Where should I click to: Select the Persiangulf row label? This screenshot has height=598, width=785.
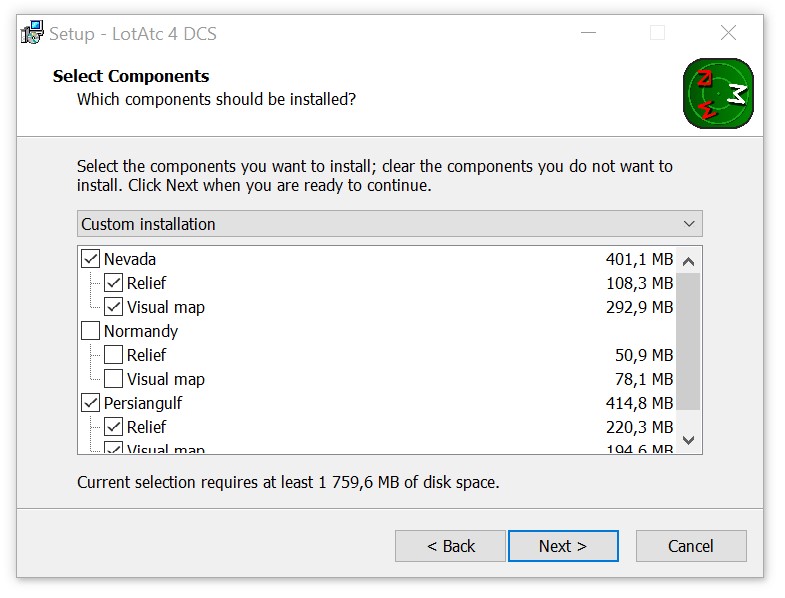(143, 403)
